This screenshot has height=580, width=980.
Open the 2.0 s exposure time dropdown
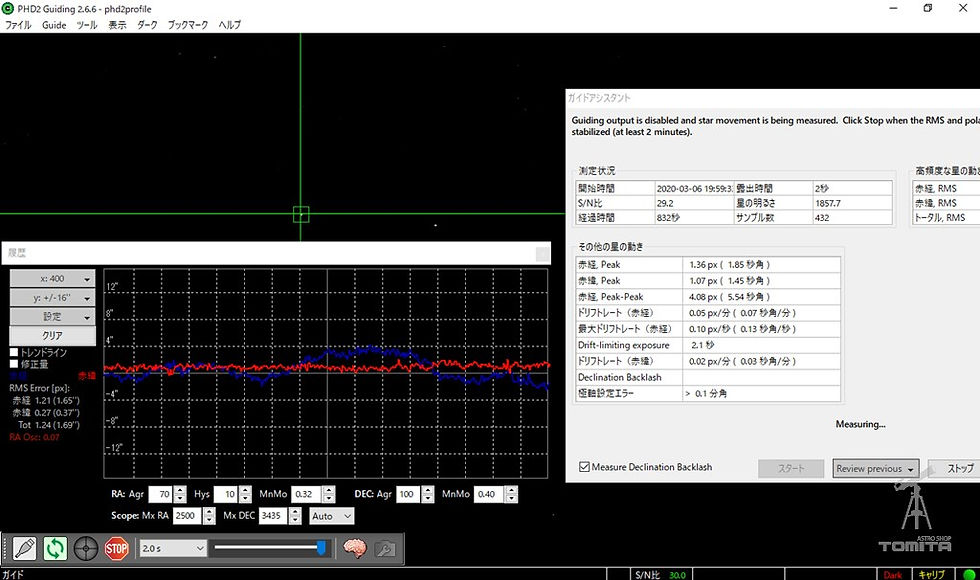point(172,549)
